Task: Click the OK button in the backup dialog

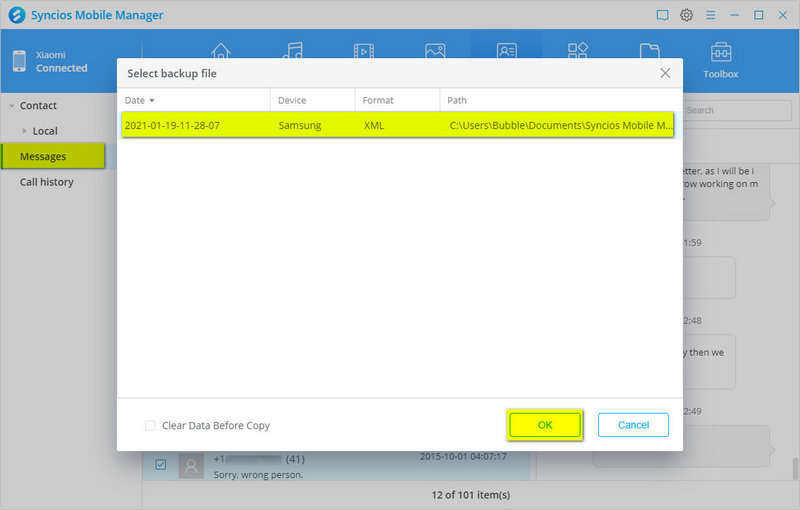Action: pos(545,425)
